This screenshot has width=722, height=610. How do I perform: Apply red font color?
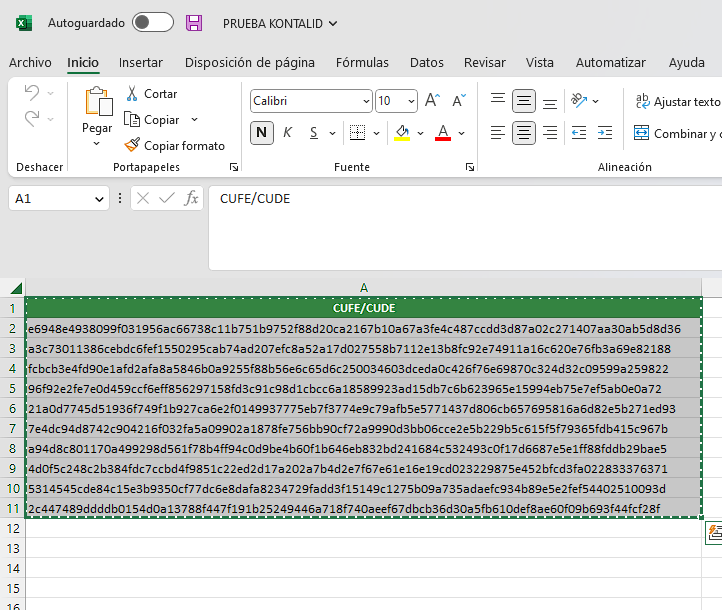pos(443,133)
